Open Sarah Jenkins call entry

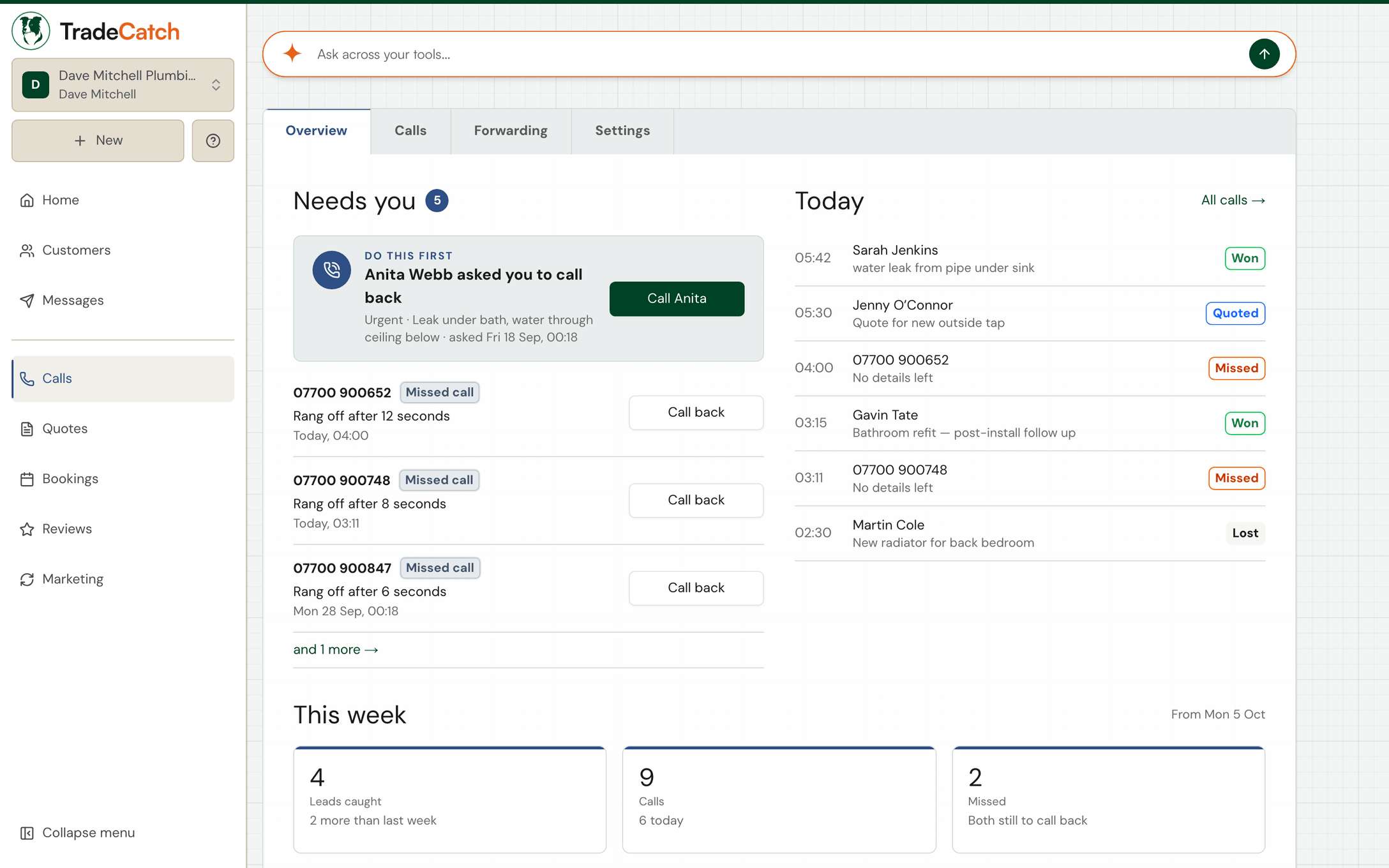[1030, 258]
